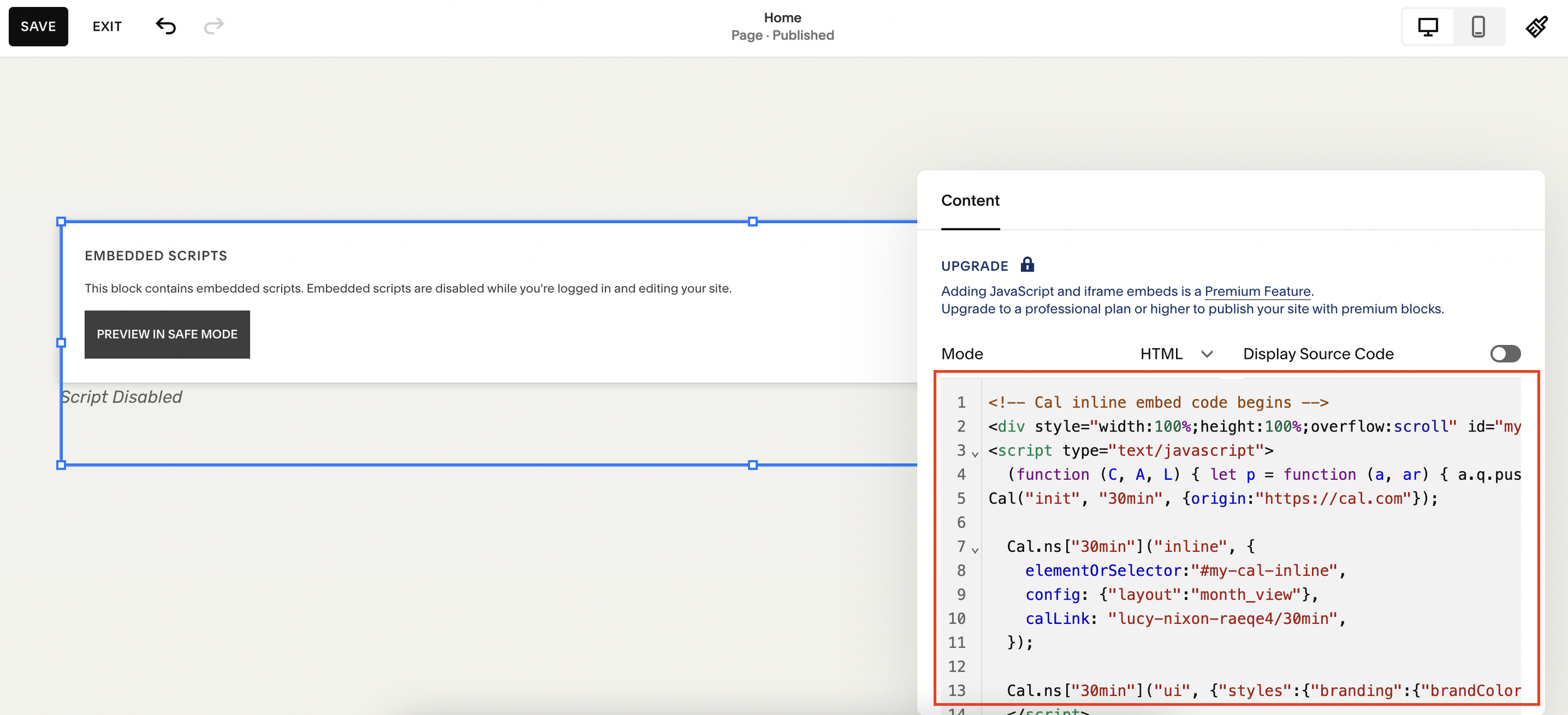Click line number 10 in code gutter
1568x715 pixels.
click(956, 618)
